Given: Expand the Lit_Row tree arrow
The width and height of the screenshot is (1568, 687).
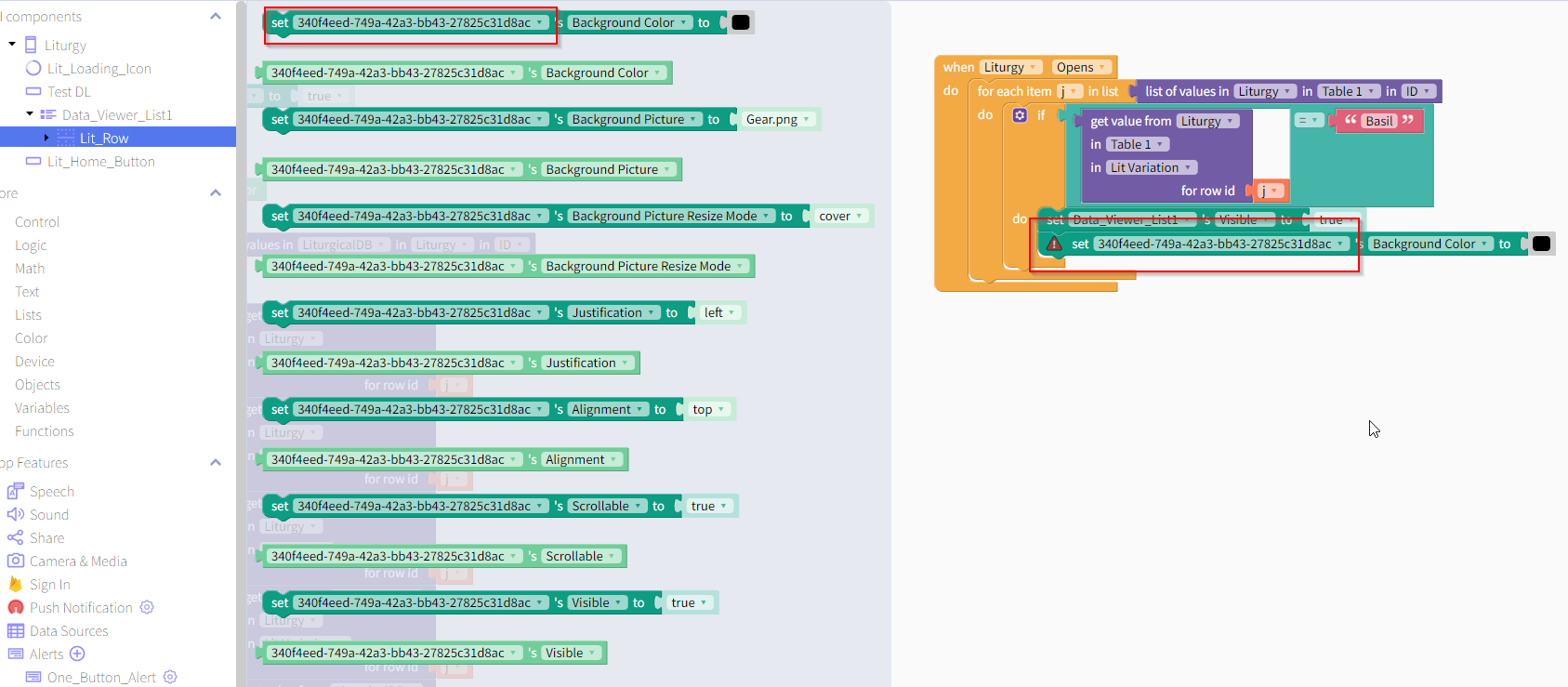Looking at the screenshot, I should pyautogui.click(x=46, y=138).
